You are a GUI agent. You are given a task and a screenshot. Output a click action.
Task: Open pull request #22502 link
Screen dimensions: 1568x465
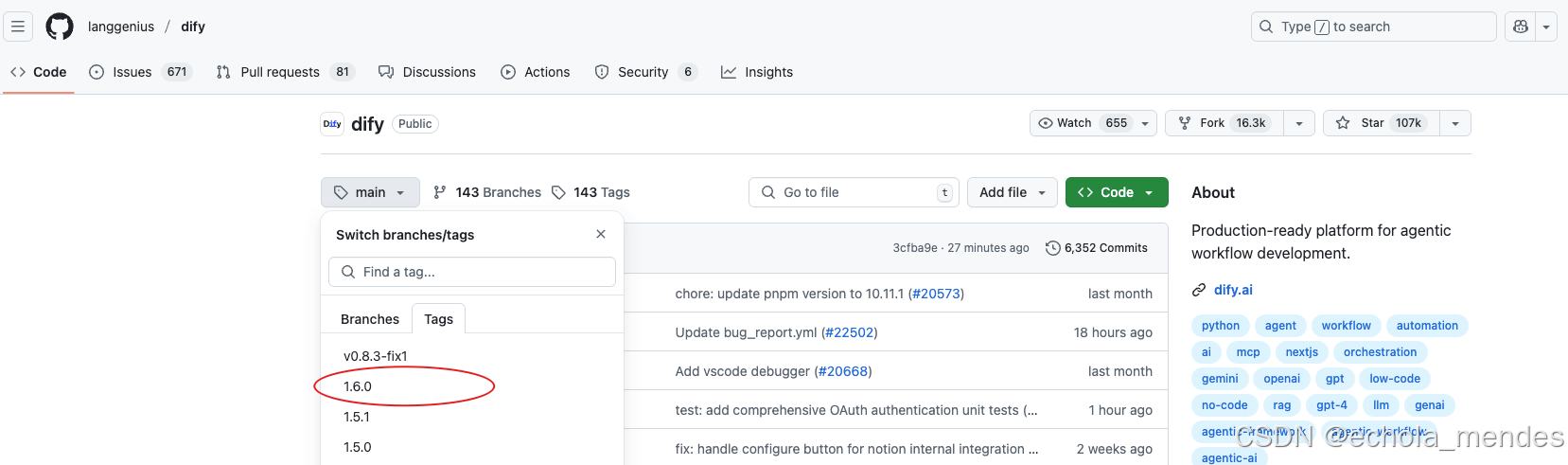click(850, 332)
